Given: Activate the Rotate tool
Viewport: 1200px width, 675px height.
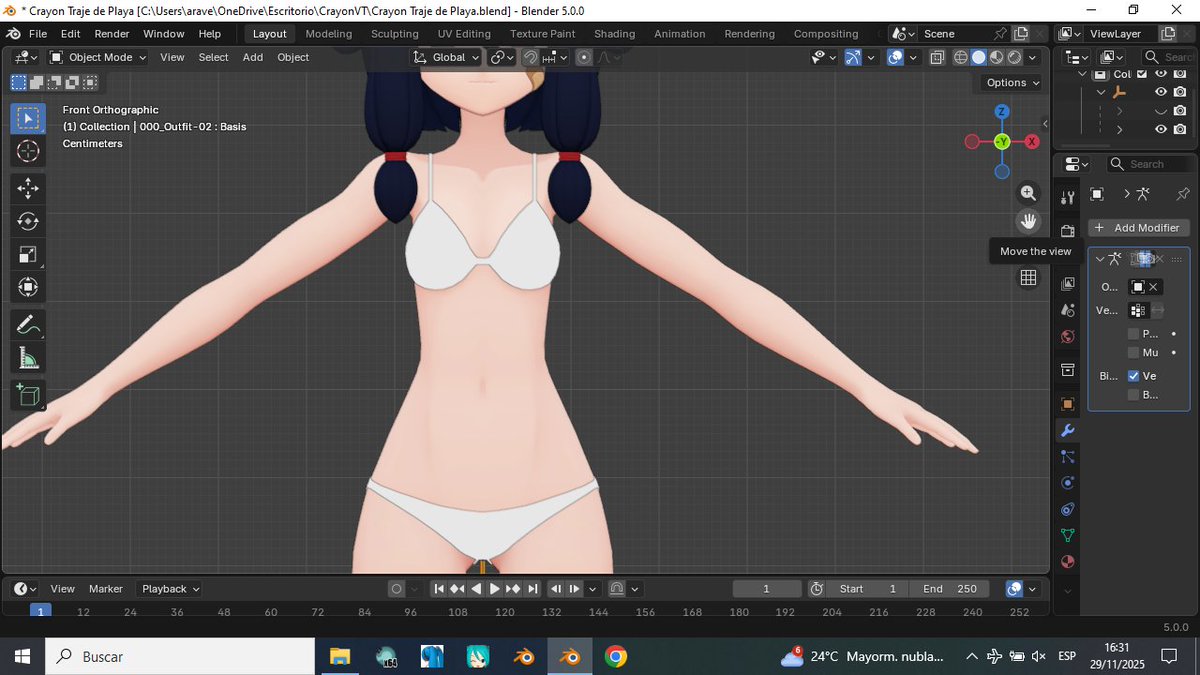Looking at the screenshot, I should 28,221.
